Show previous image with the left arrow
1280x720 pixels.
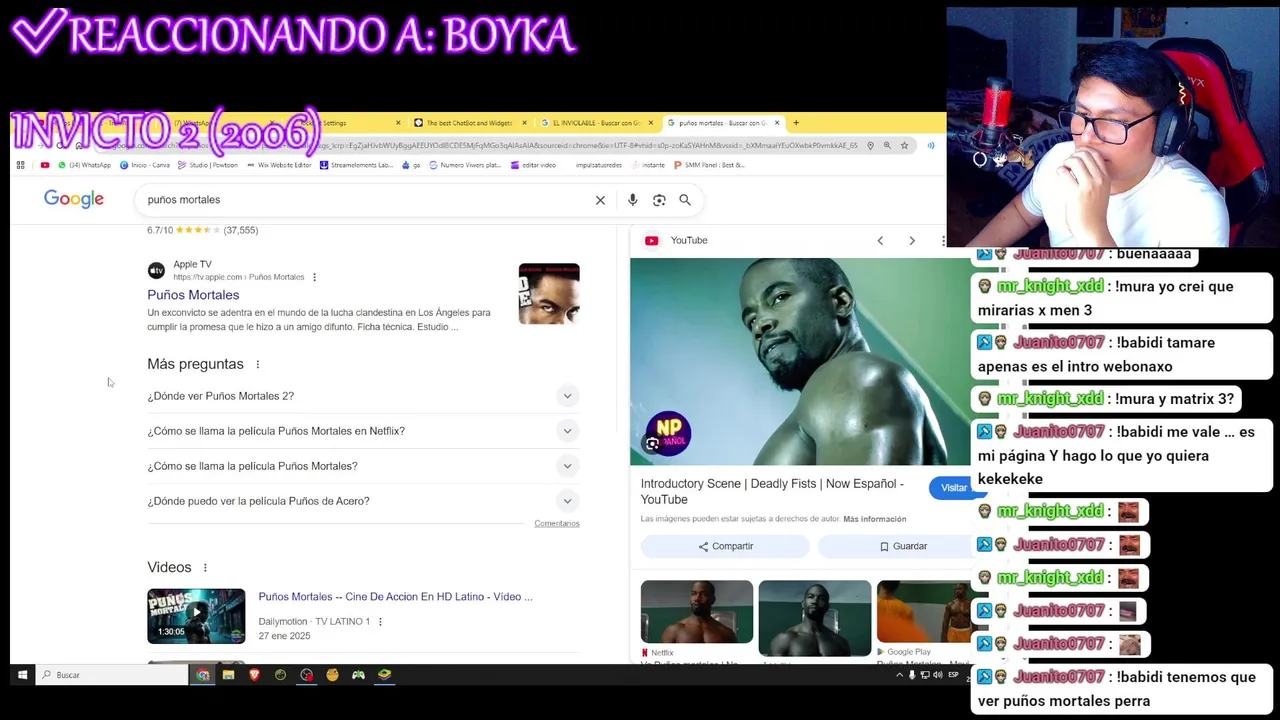(880, 241)
